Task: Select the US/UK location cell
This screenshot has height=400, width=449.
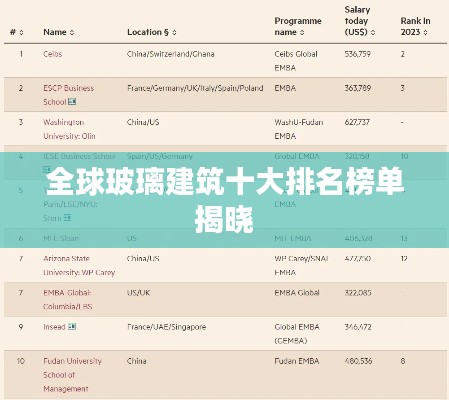Action: pyautogui.click(x=138, y=293)
